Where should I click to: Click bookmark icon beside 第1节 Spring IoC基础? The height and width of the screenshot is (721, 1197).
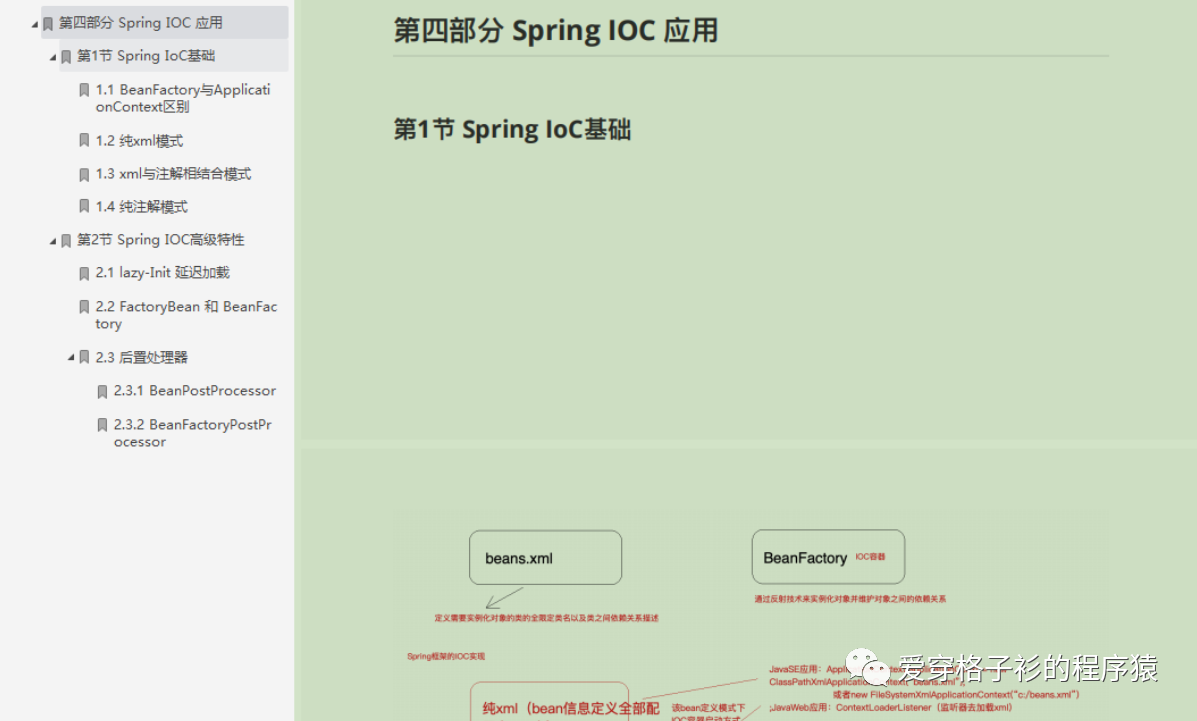point(66,57)
